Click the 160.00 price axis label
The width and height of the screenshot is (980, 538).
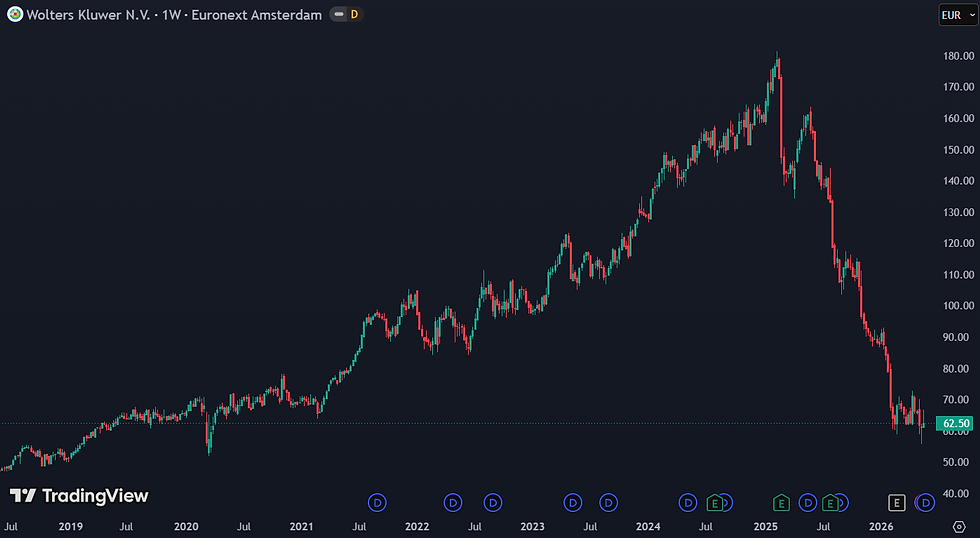[x=959, y=119]
